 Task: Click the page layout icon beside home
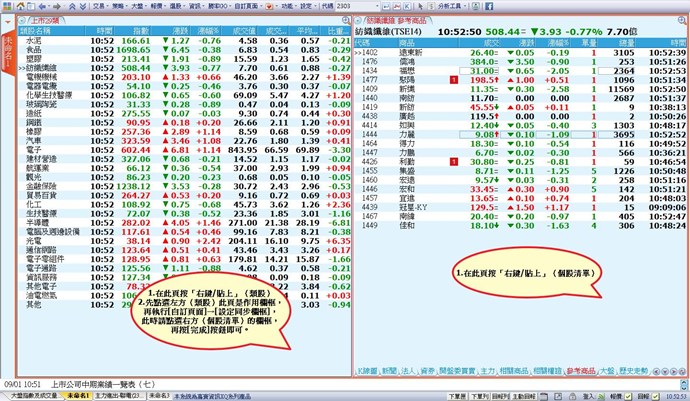(x=31, y=6)
